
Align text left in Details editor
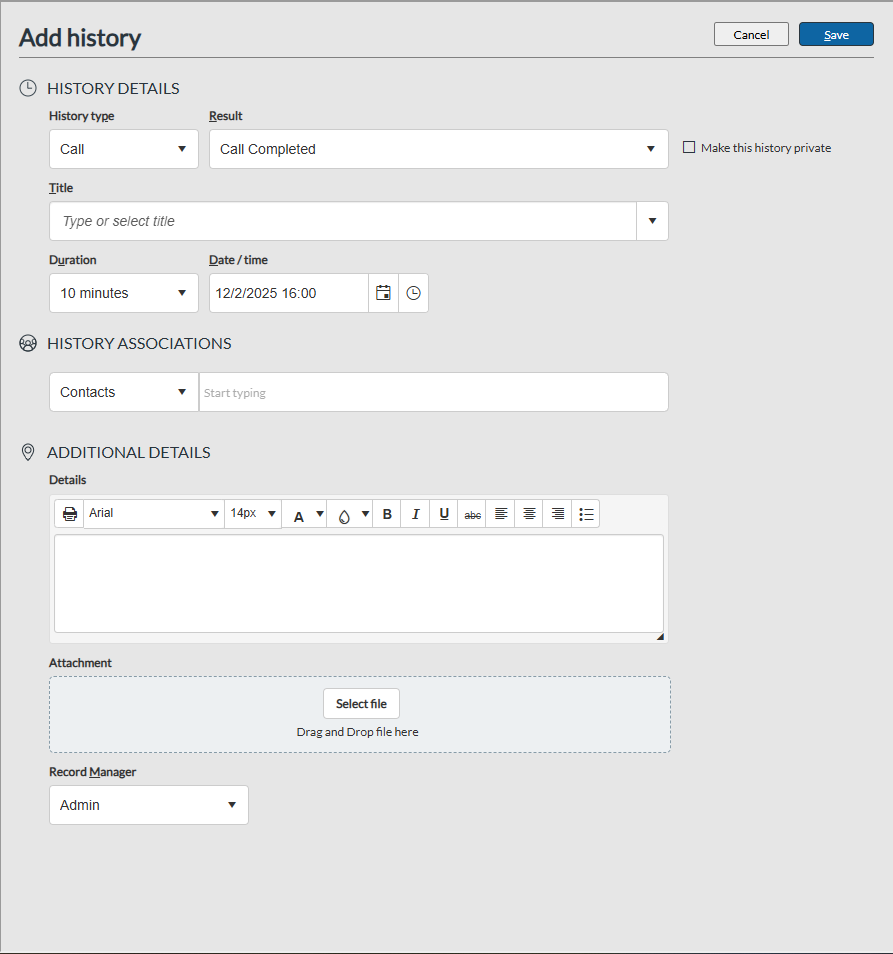click(501, 514)
